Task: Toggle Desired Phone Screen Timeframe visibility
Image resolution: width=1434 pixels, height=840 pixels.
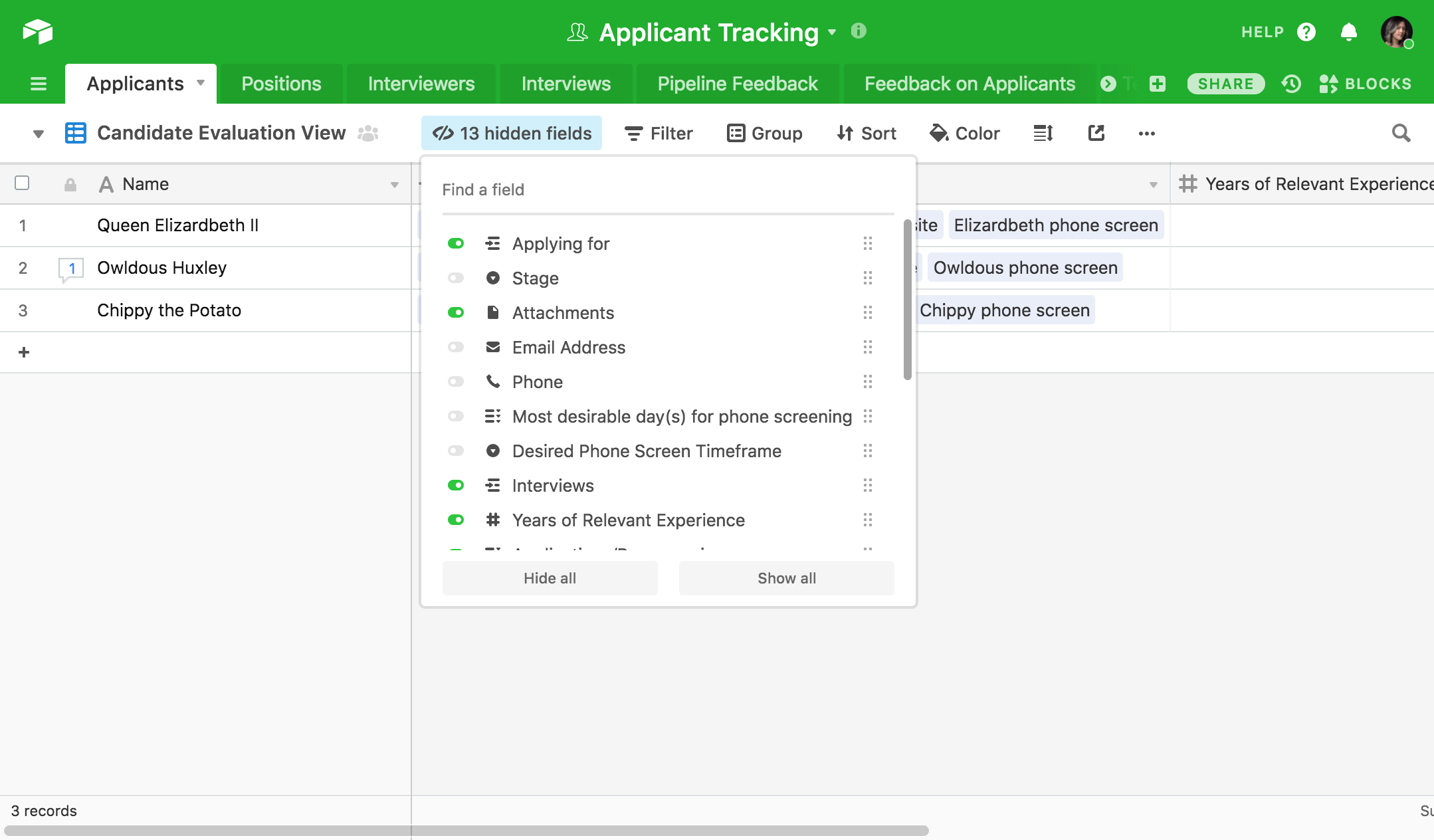Action: [456, 451]
